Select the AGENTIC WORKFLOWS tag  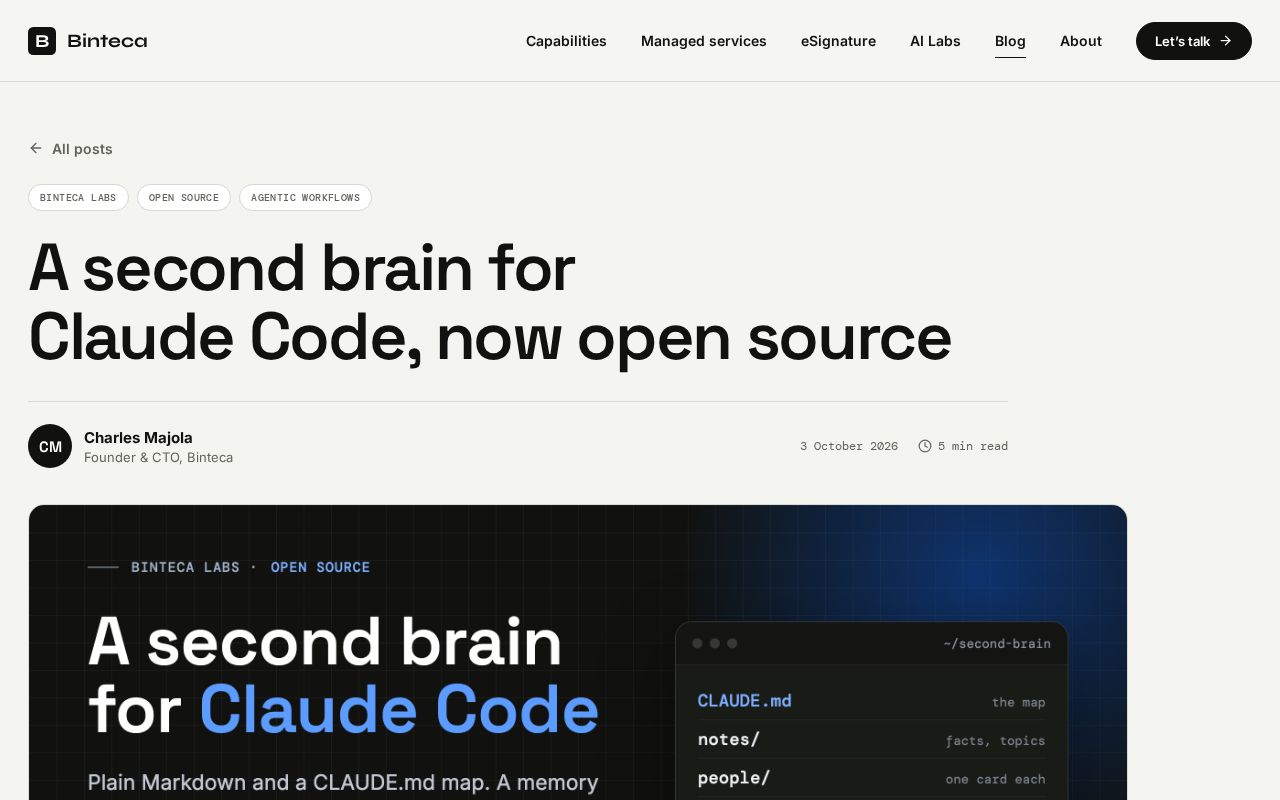point(305,198)
